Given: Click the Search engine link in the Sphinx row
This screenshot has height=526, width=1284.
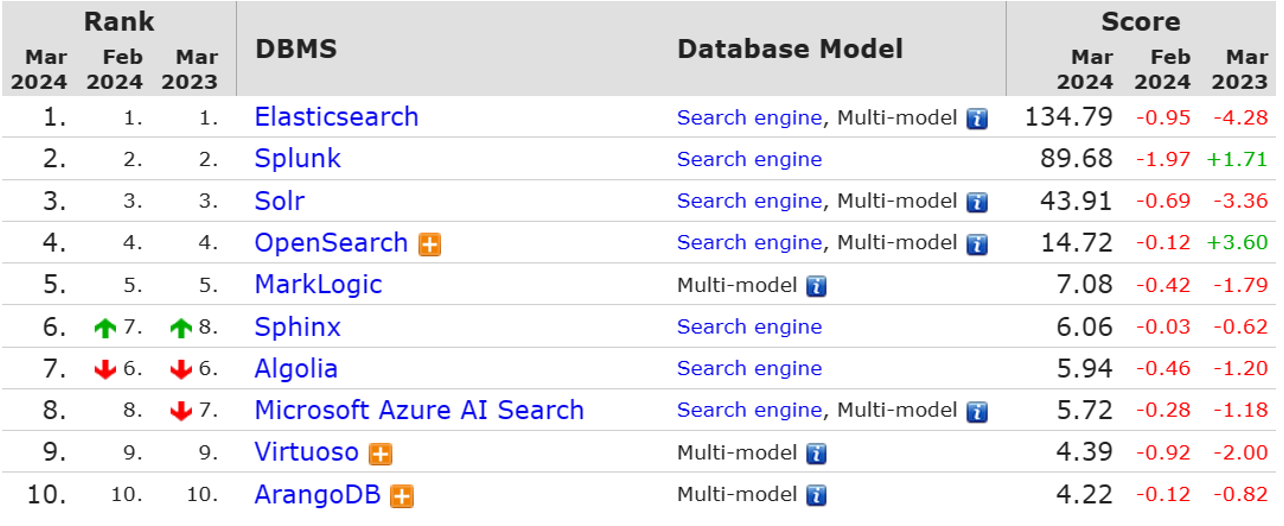Looking at the screenshot, I should pos(750,327).
